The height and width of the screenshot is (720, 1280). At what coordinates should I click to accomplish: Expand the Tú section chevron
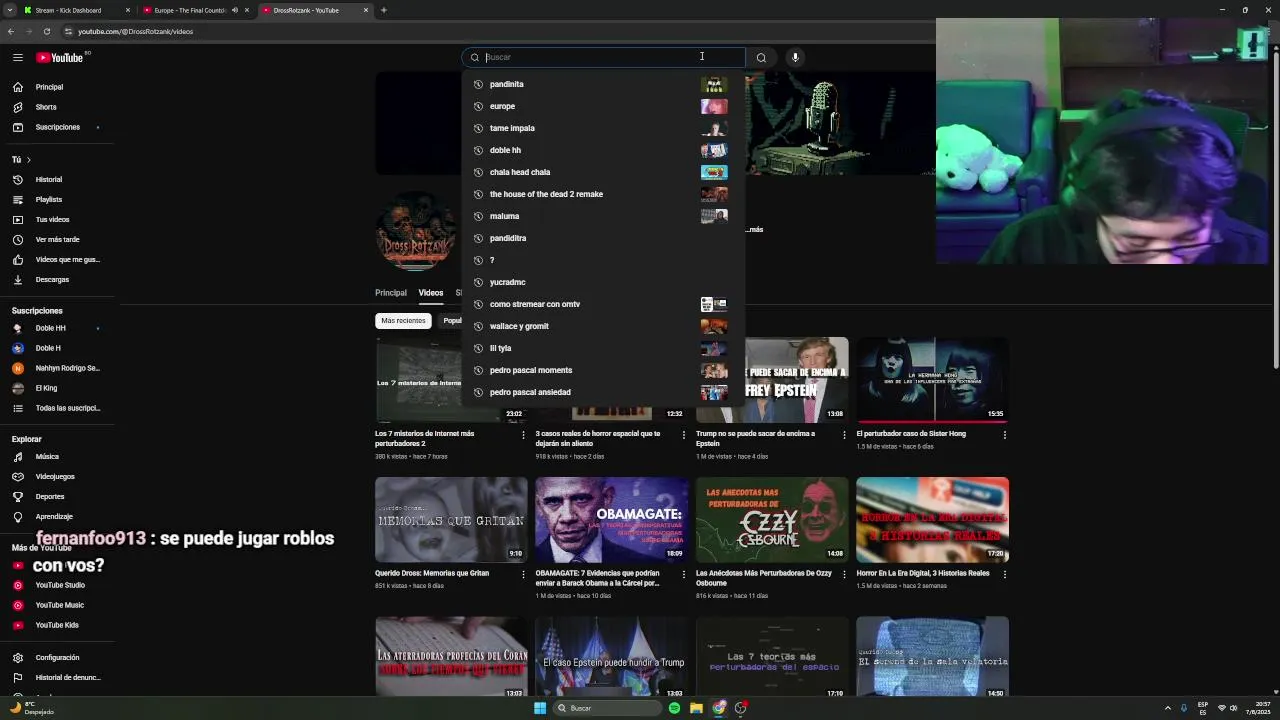click(28, 160)
